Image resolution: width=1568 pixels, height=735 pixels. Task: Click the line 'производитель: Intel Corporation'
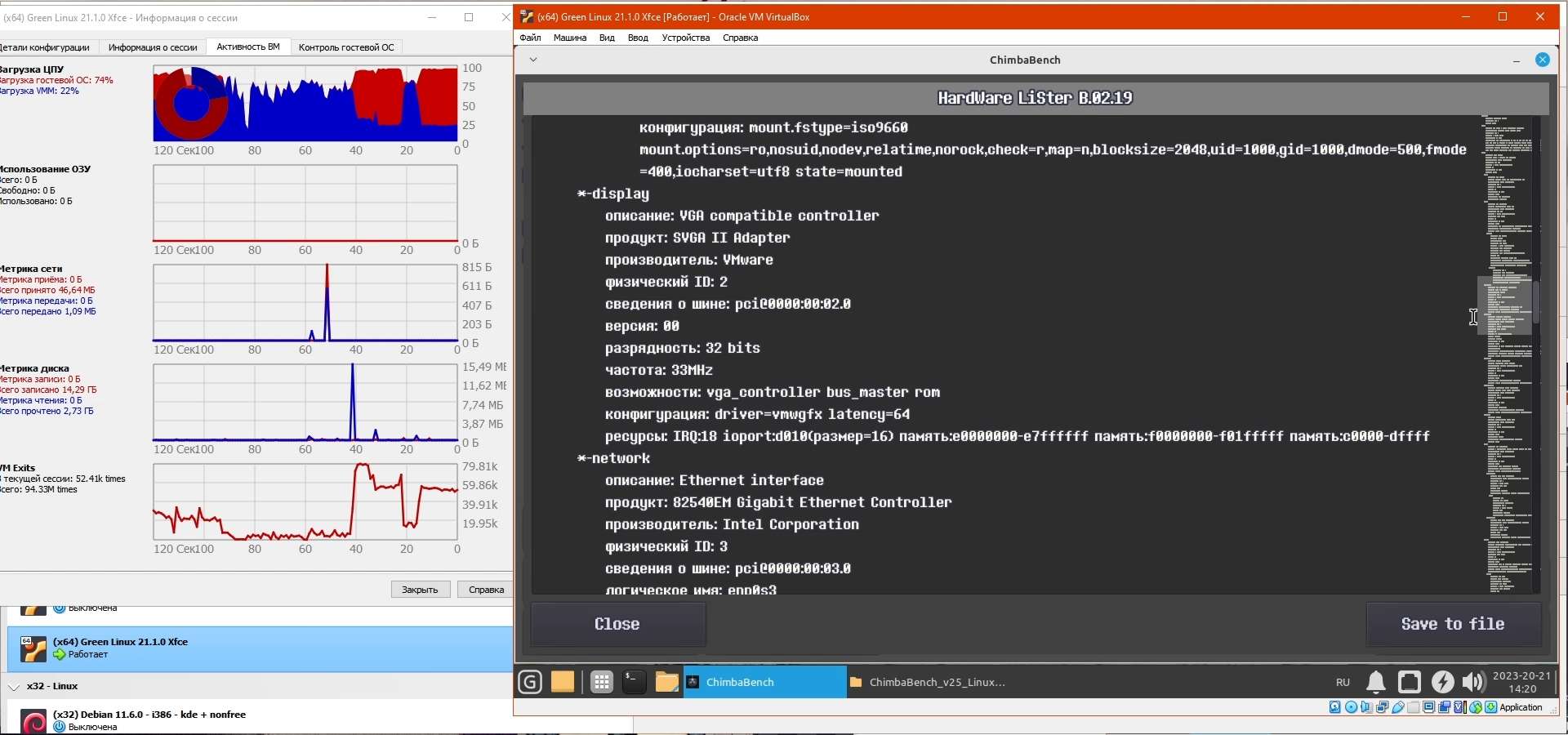click(x=732, y=524)
